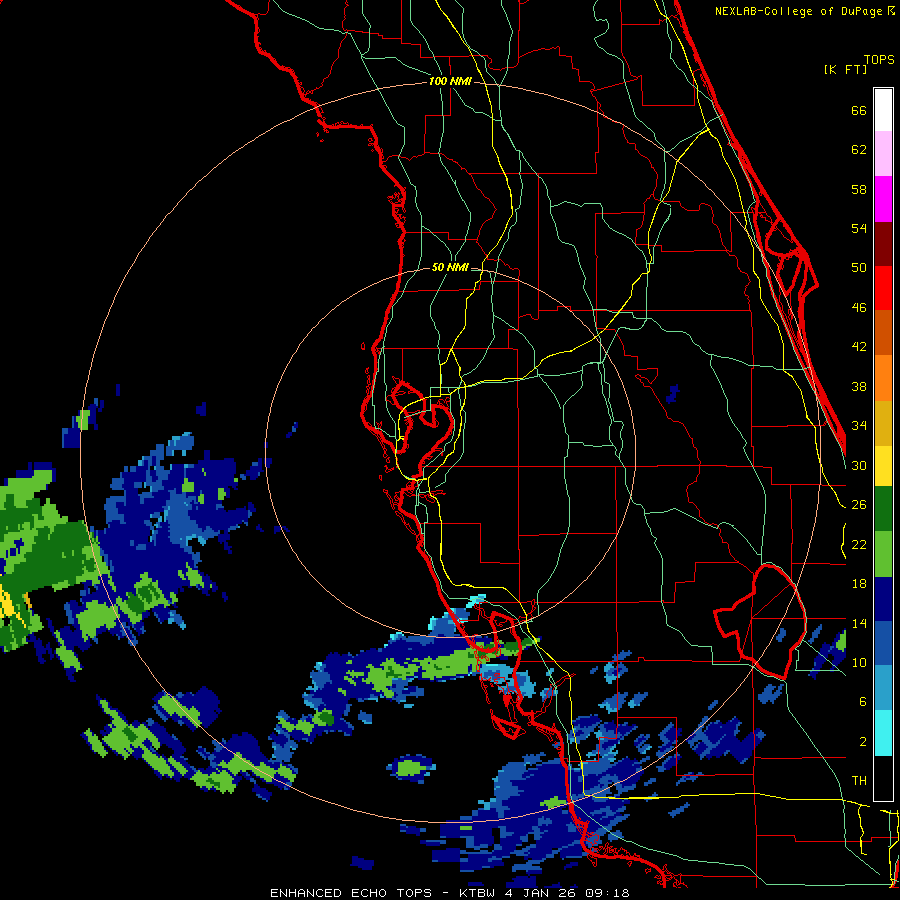Click the '4 JAN 26' date in the caption
Viewport: 900px width, 900px height.
pos(541,893)
